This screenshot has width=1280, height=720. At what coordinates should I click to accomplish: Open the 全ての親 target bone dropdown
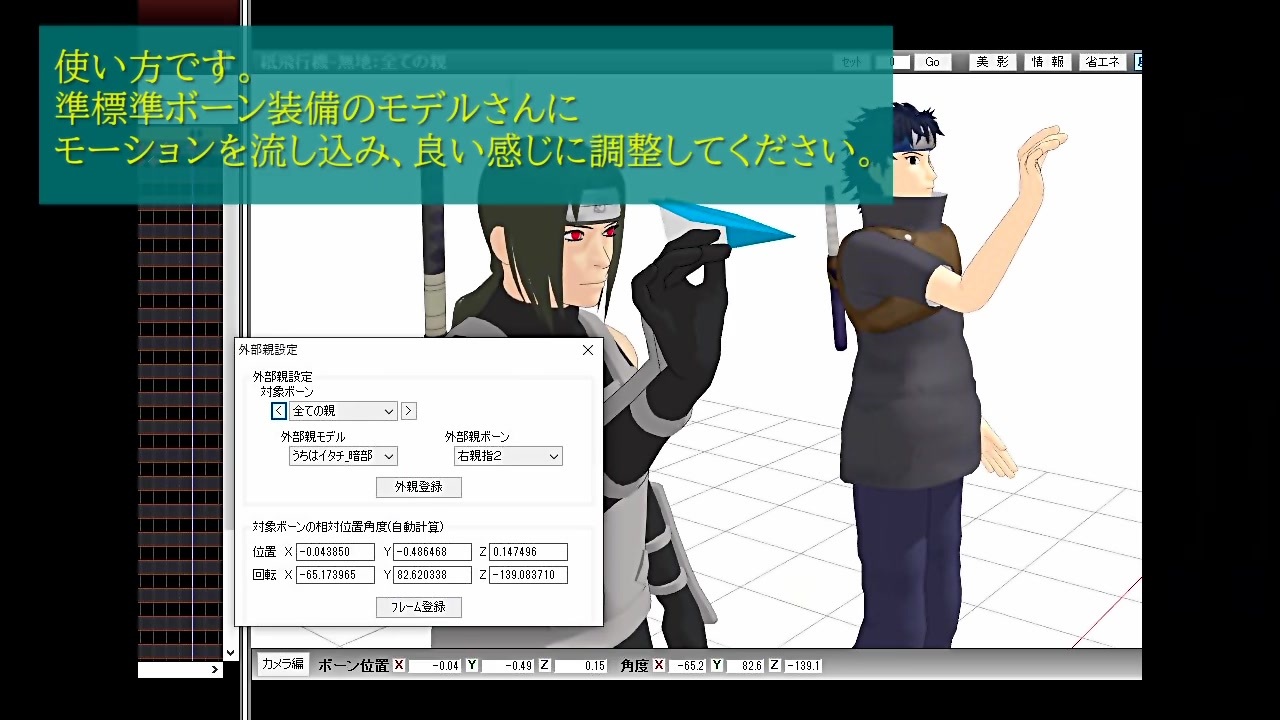click(x=343, y=411)
